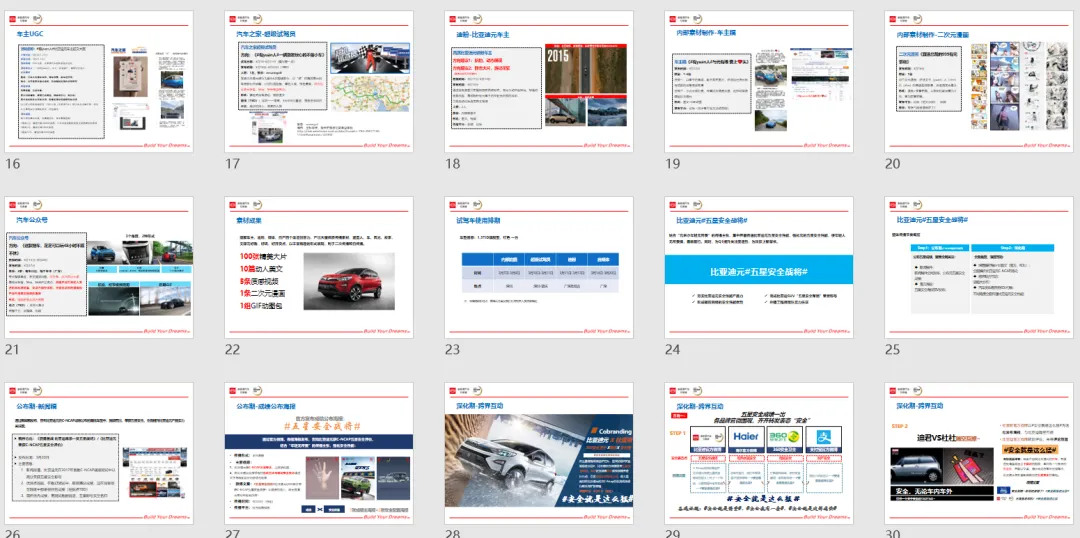Select slide 29 thumbnail showing Haier and 360 logos
1080x538 pixels.
click(x=759, y=453)
